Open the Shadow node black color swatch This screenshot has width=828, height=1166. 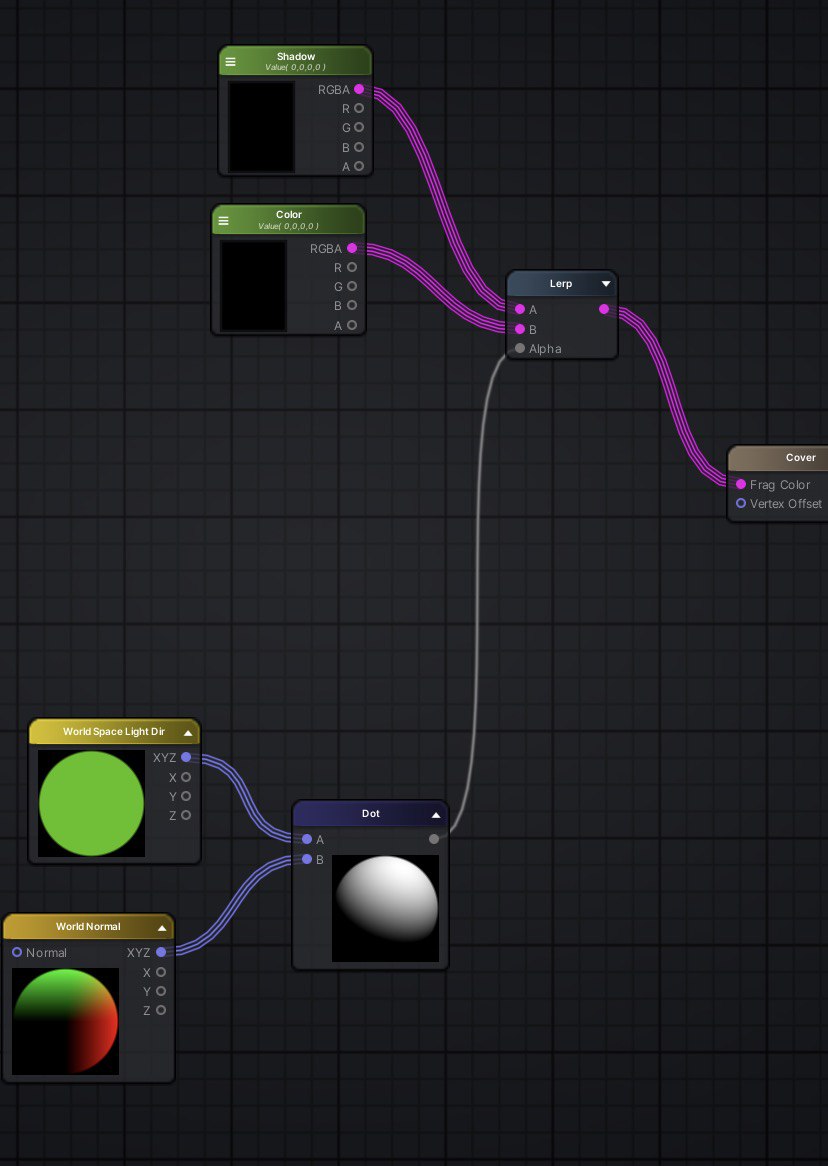(261, 127)
